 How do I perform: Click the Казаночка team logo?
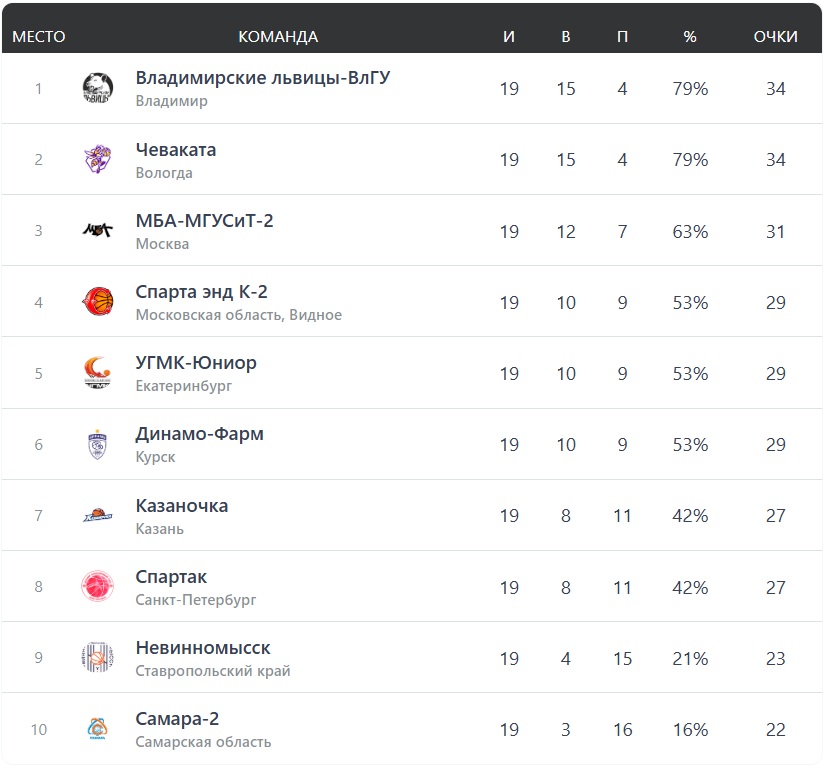[x=98, y=516]
